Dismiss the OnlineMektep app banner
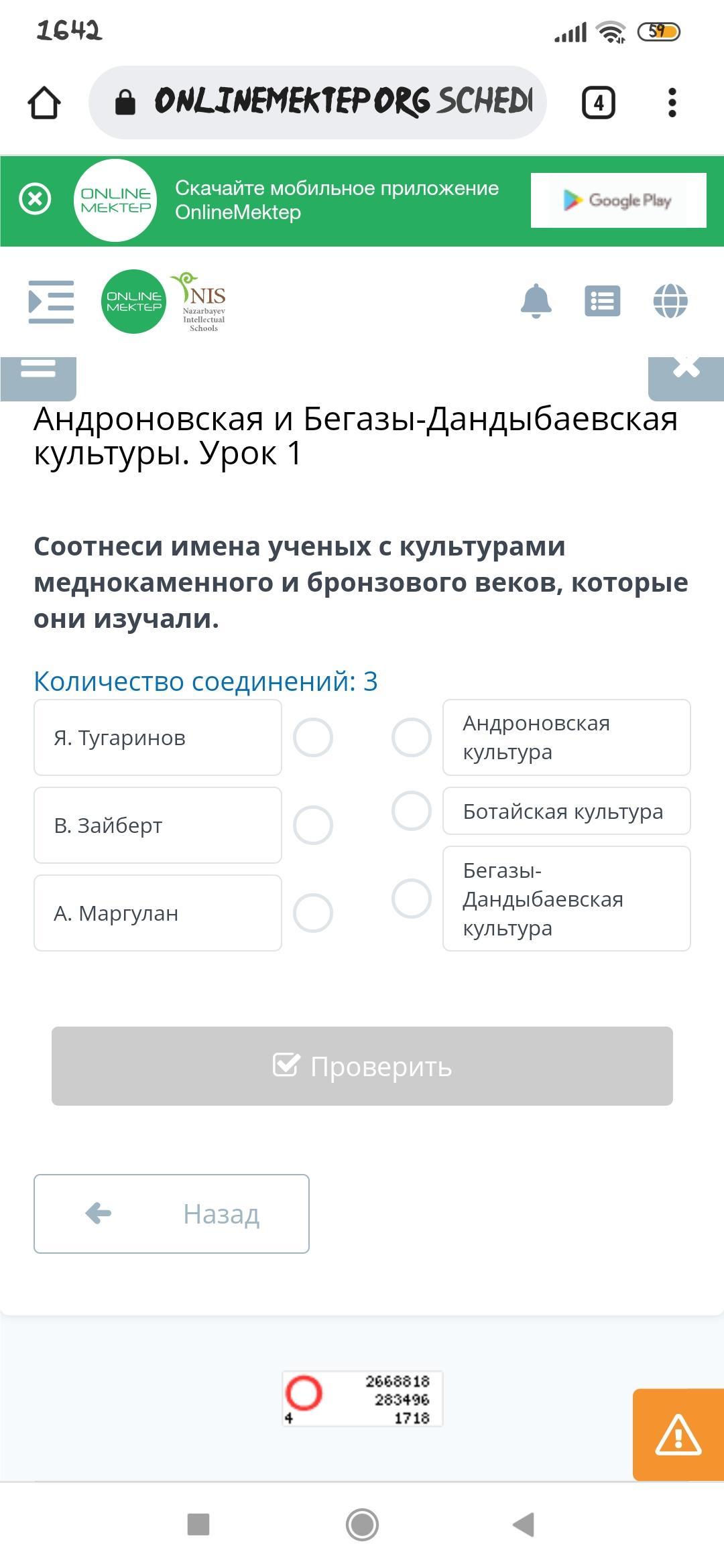724x1568 pixels. (35, 199)
